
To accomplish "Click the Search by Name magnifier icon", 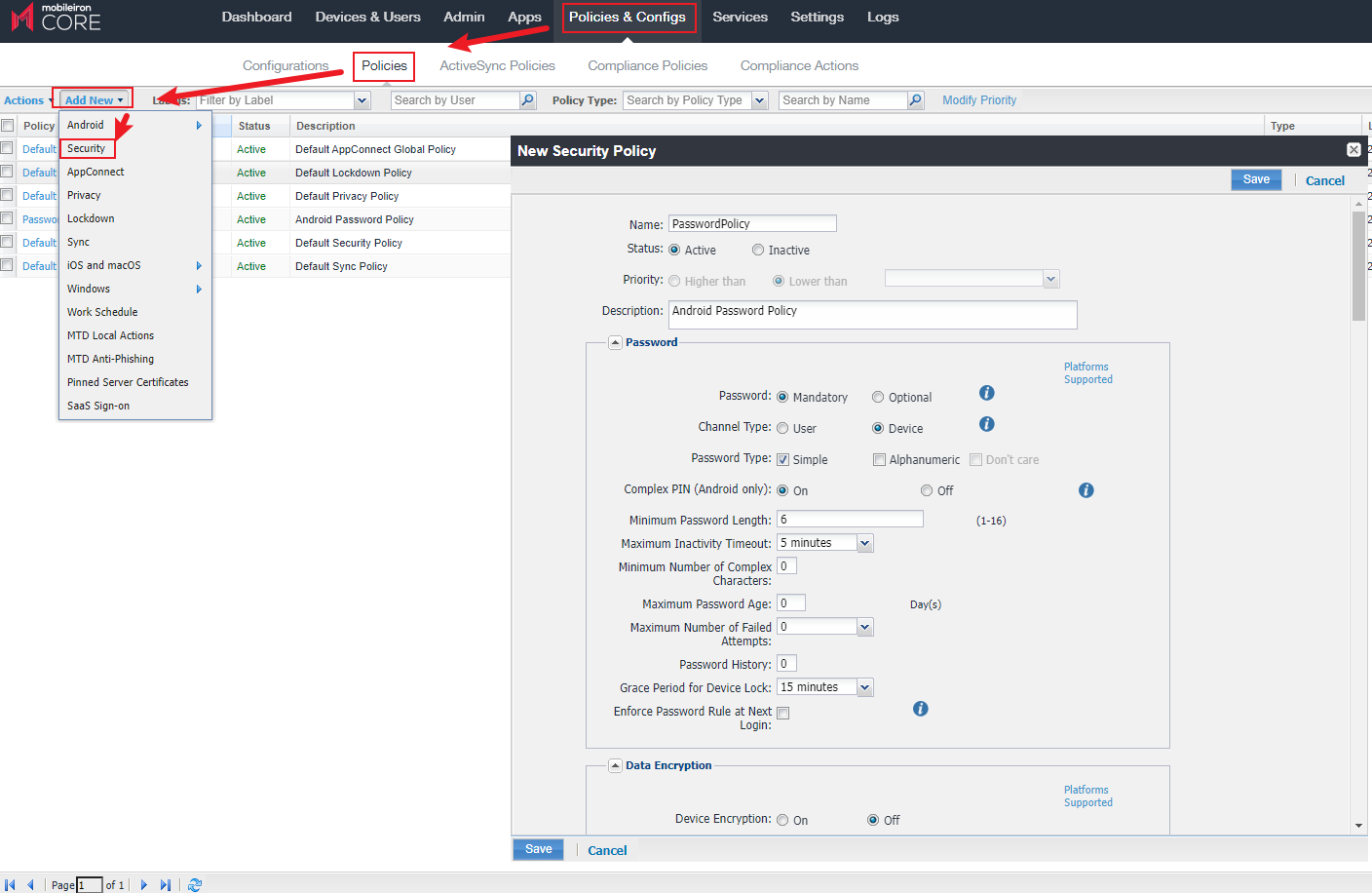I will [915, 100].
